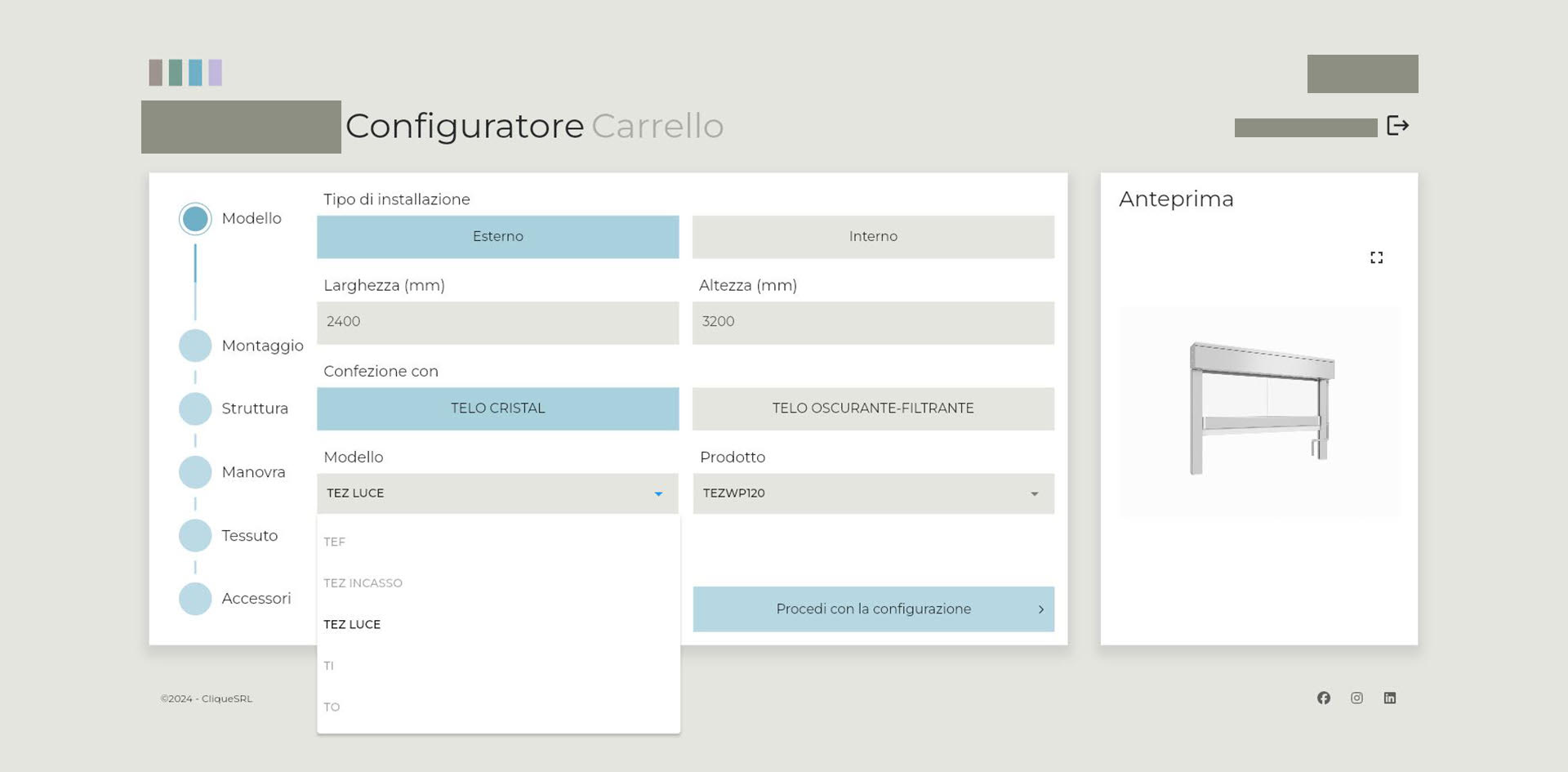The image size is (1568, 772).
Task: Expand the preview with the fullscreen icon
Action: tap(1376, 257)
